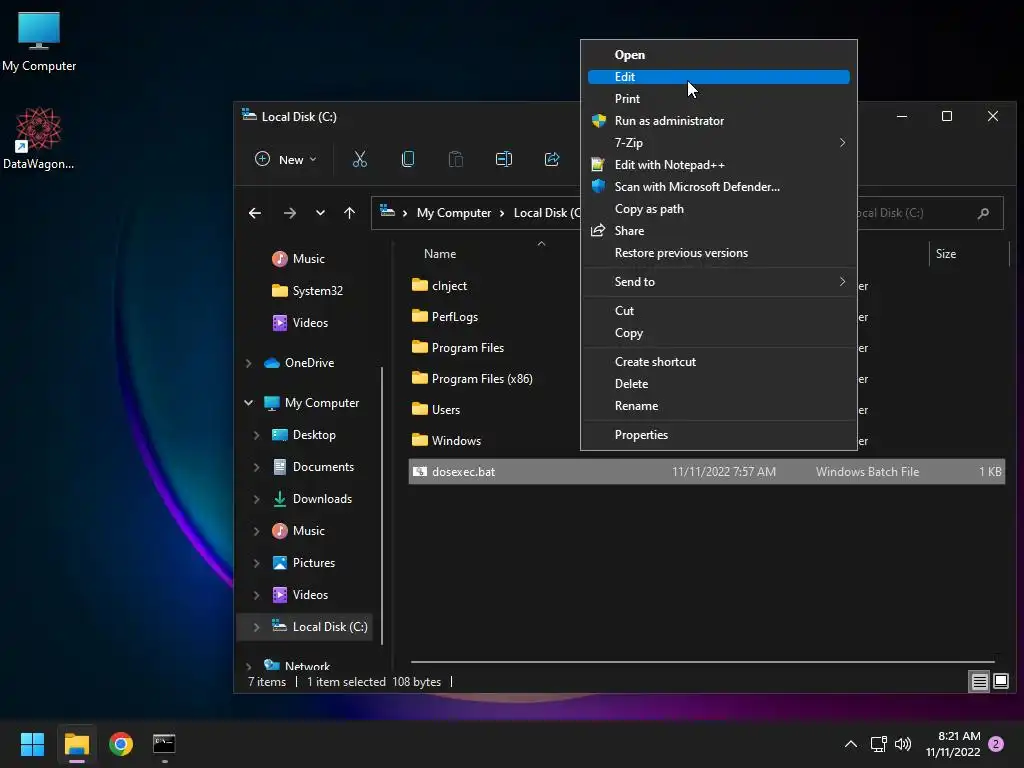The height and width of the screenshot is (768, 1024).
Task: Select Run as administrator
Action: pos(718,121)
